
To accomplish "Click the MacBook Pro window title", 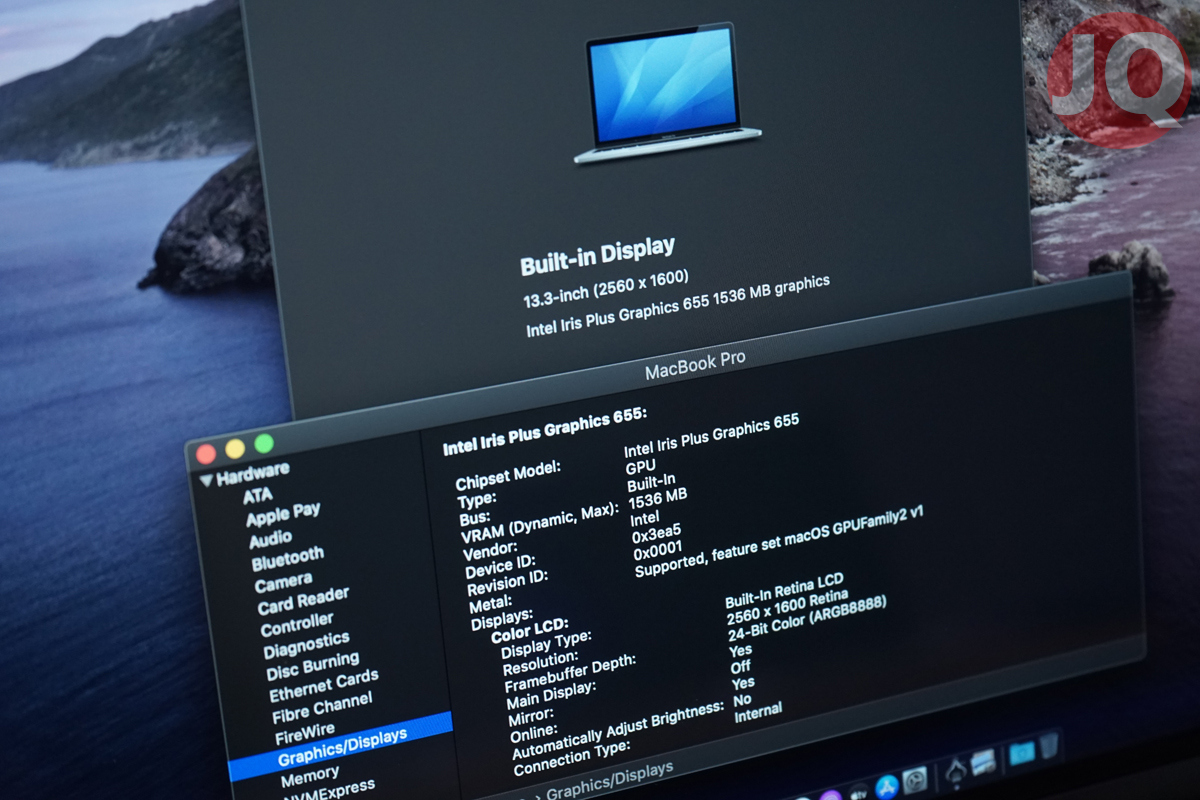I will click(x=695, y=365).
